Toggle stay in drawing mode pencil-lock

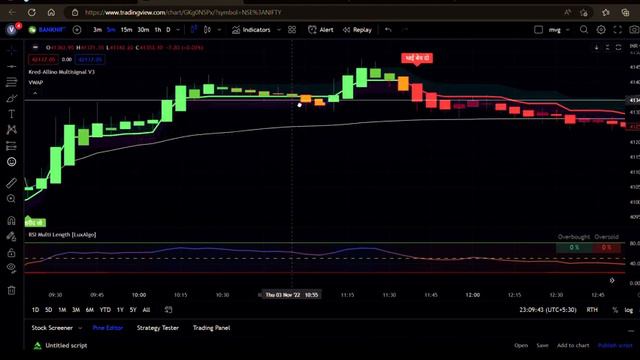(11, 236)
